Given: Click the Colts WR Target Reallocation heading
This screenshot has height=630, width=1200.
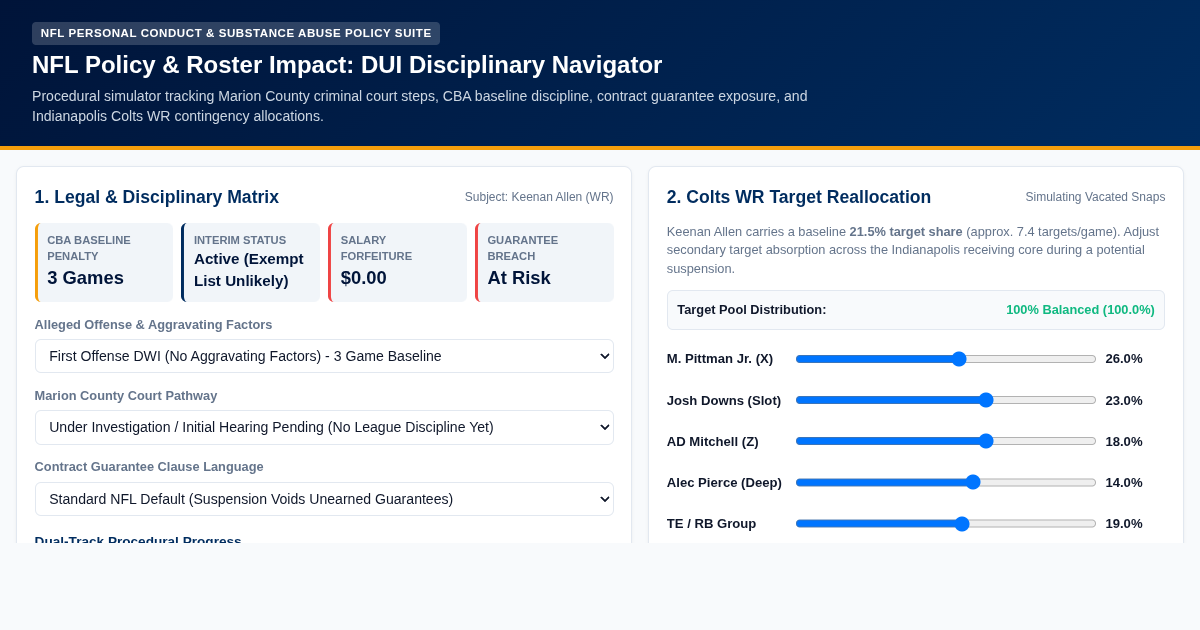Looking at the screenshot, I should [799, 197].
